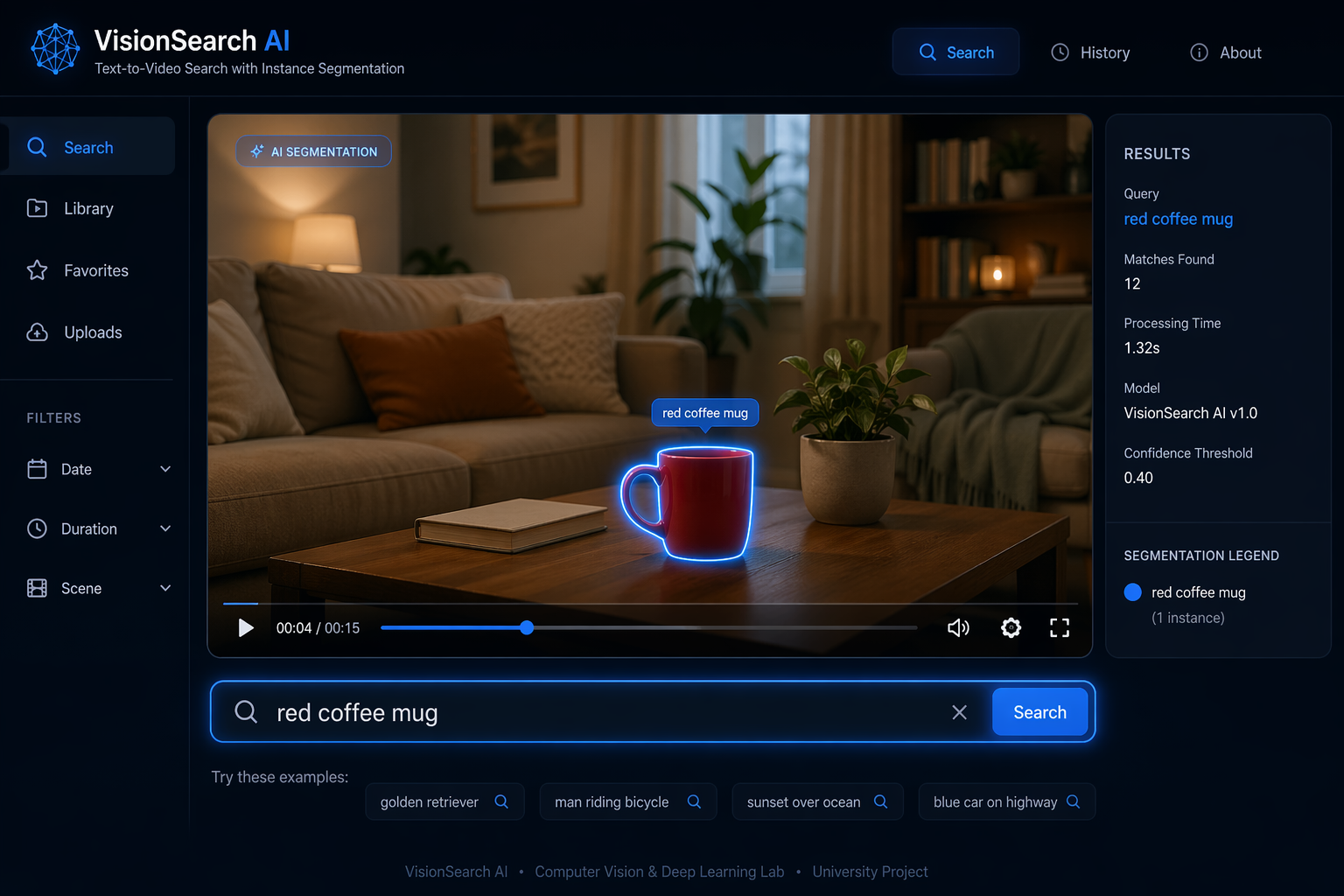Click the Favorites star icon

coord(36,270)
